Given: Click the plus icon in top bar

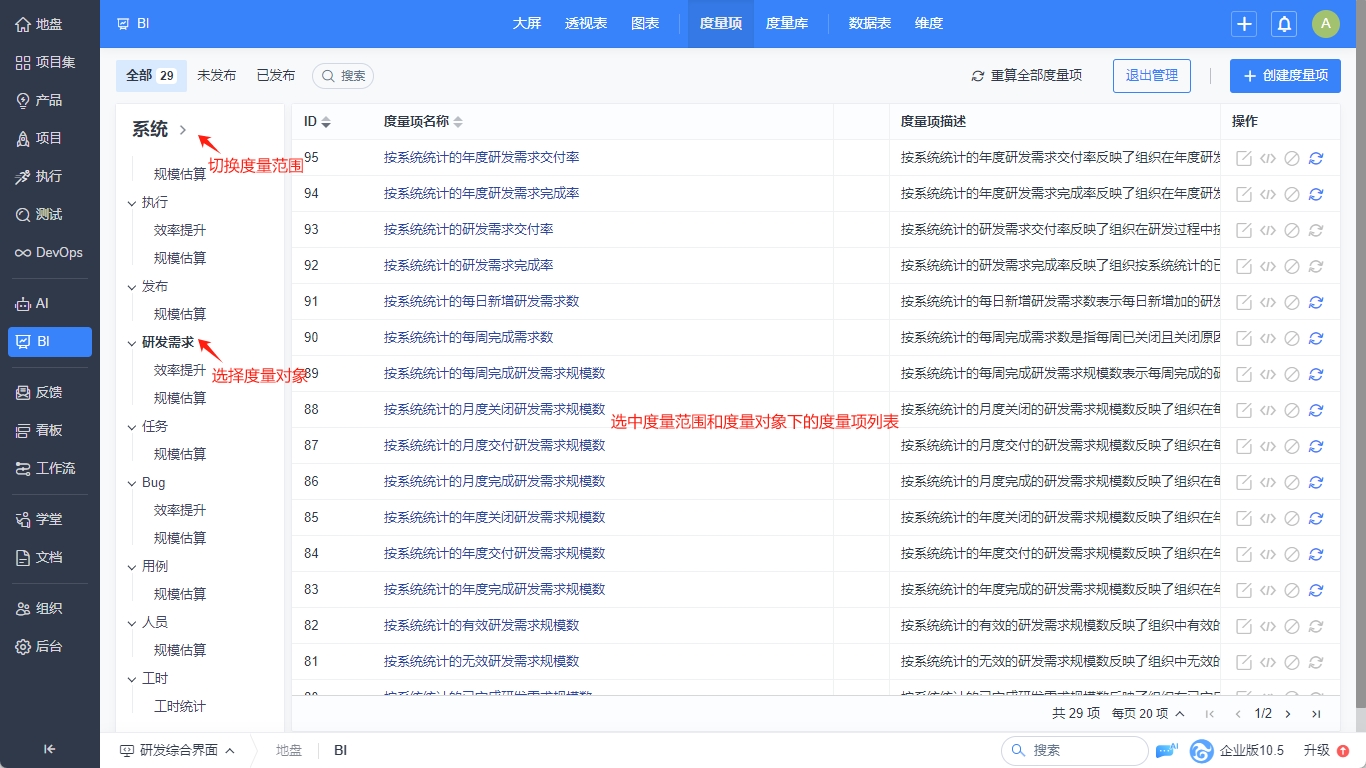Looking at the screenshot, I should (1244, 24).
